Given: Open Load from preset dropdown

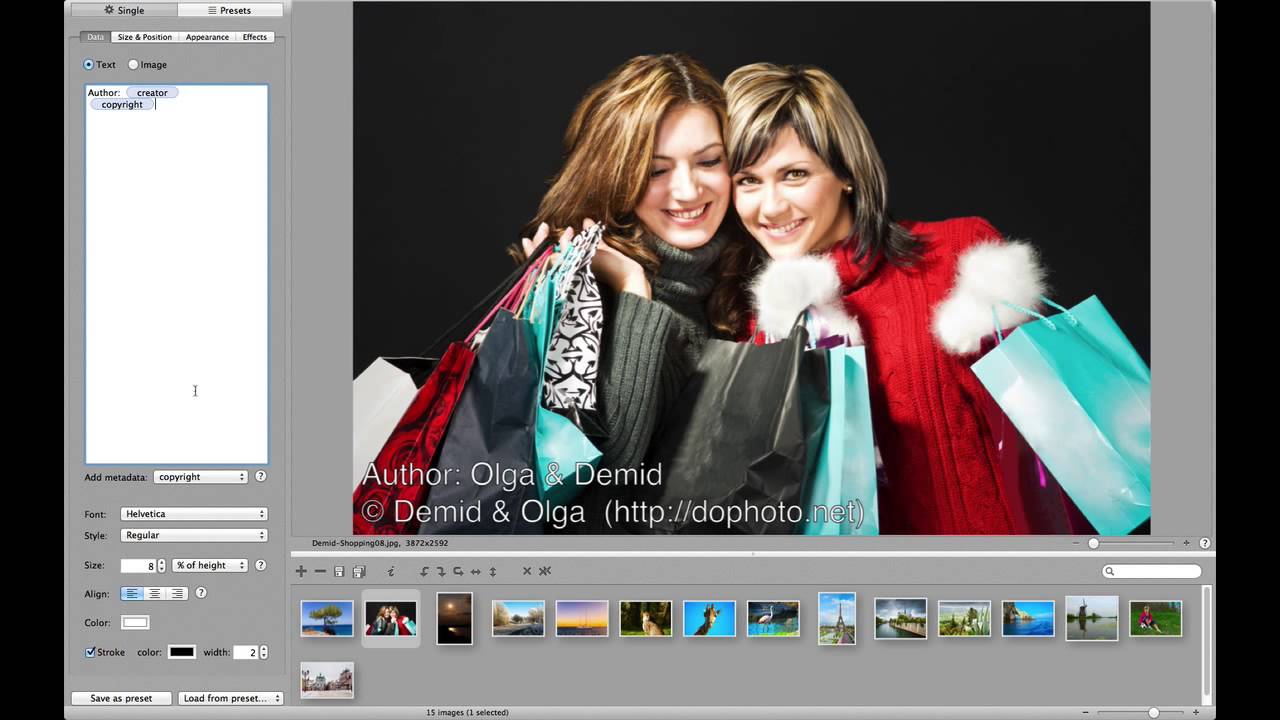Looking at the screenshot, I should tap(231, 698).
